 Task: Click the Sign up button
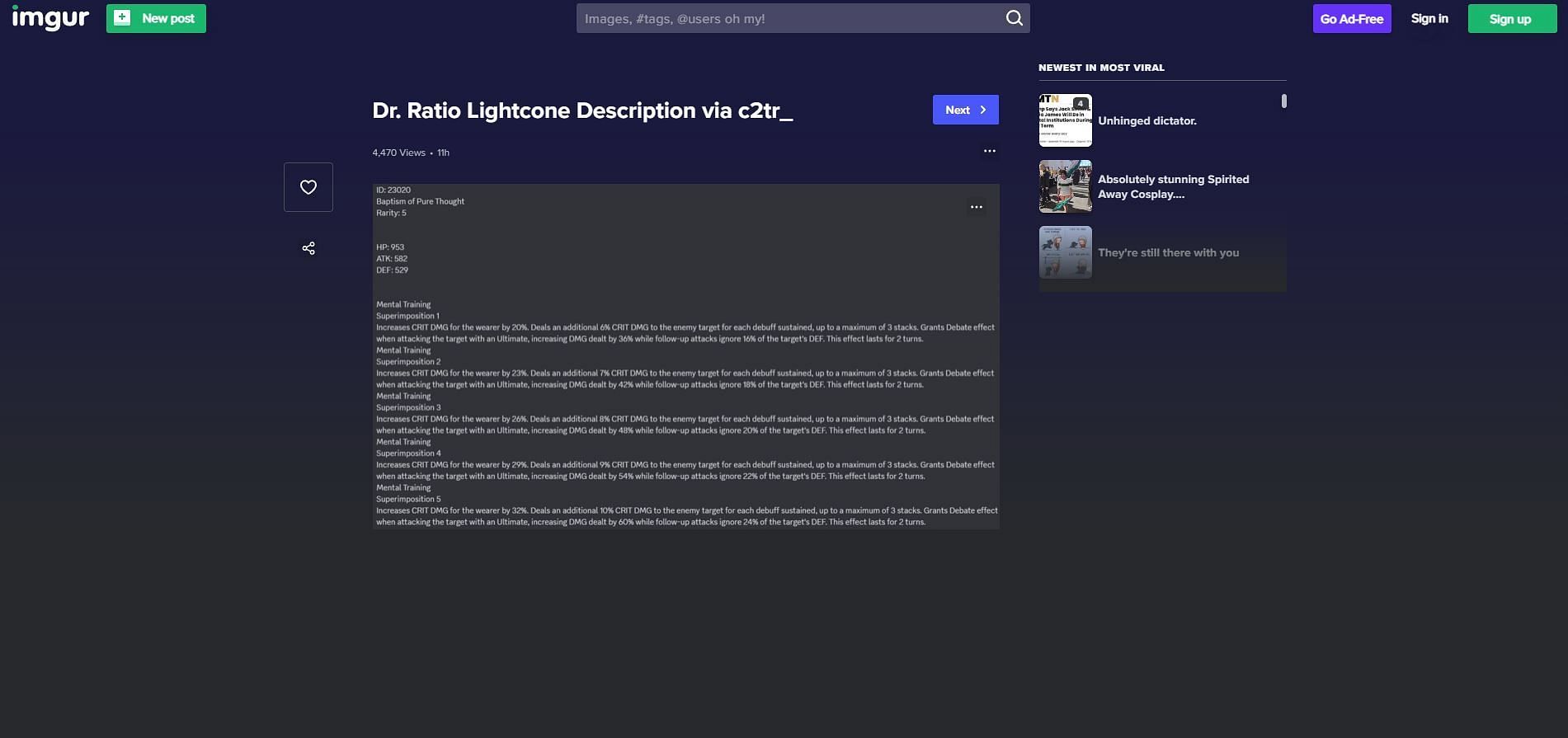point(1512,19)
